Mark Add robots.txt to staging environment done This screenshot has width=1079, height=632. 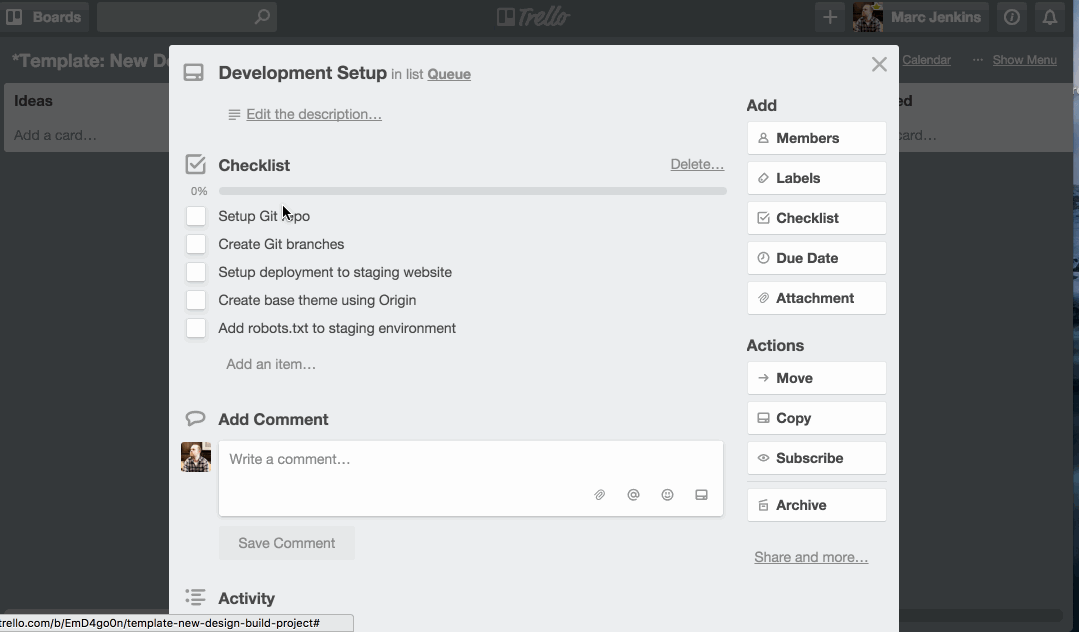pos(196,328)
